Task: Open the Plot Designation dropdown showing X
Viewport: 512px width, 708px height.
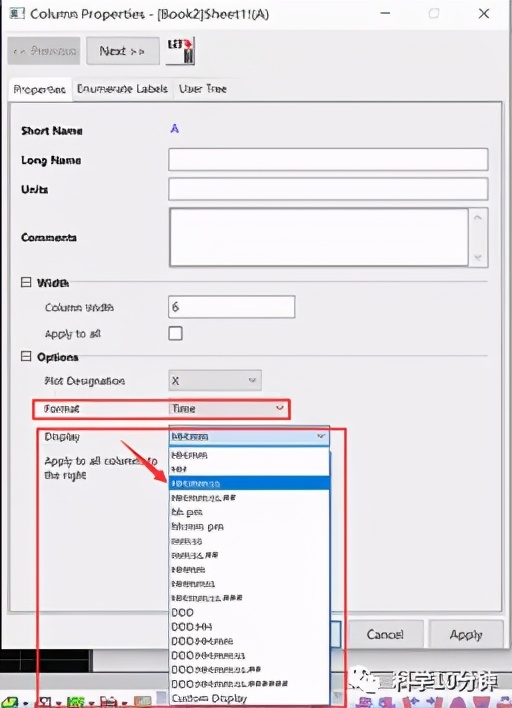Action: tap(215, 381)
